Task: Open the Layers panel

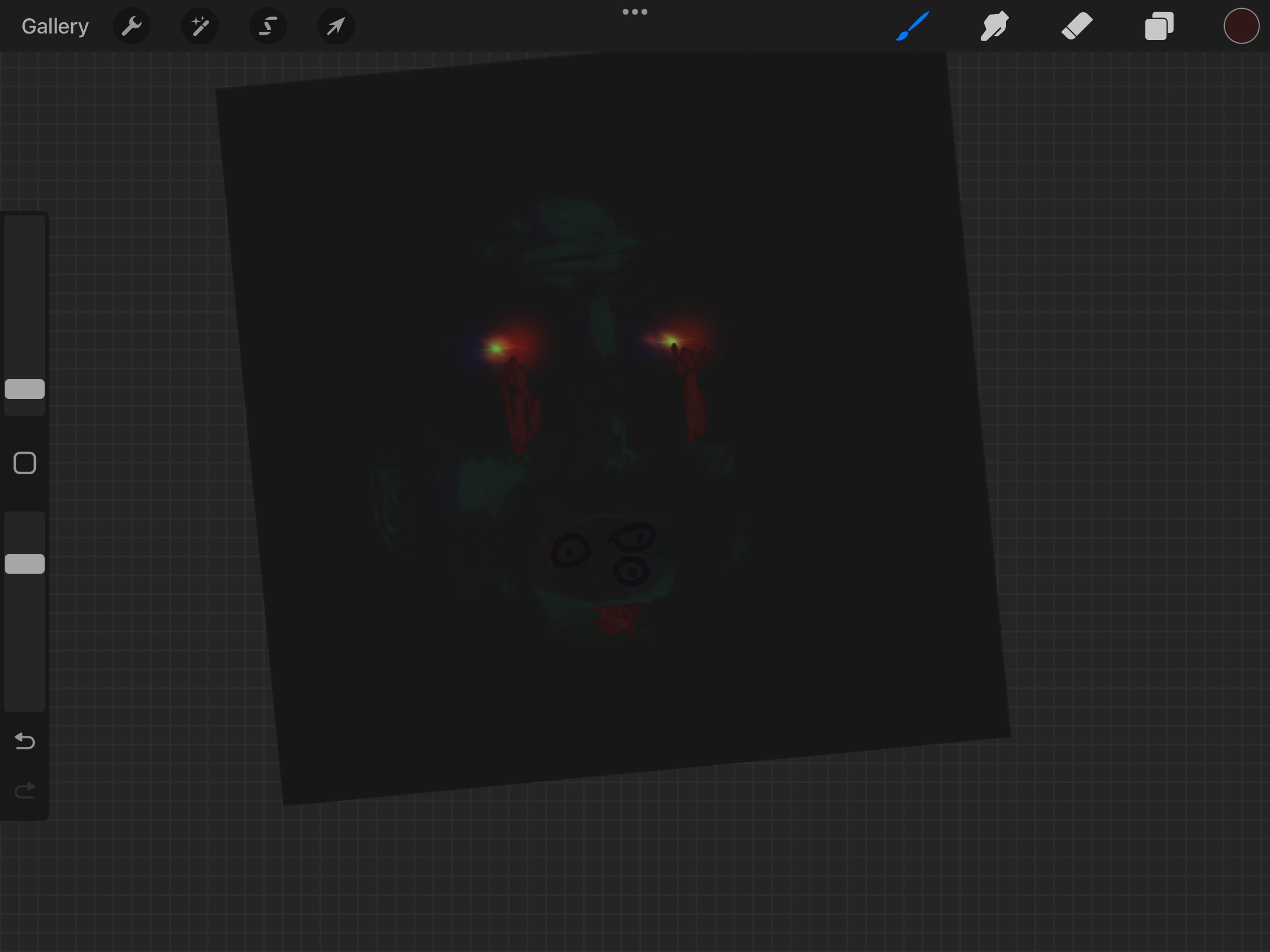Action: (x=1159, y=26)
